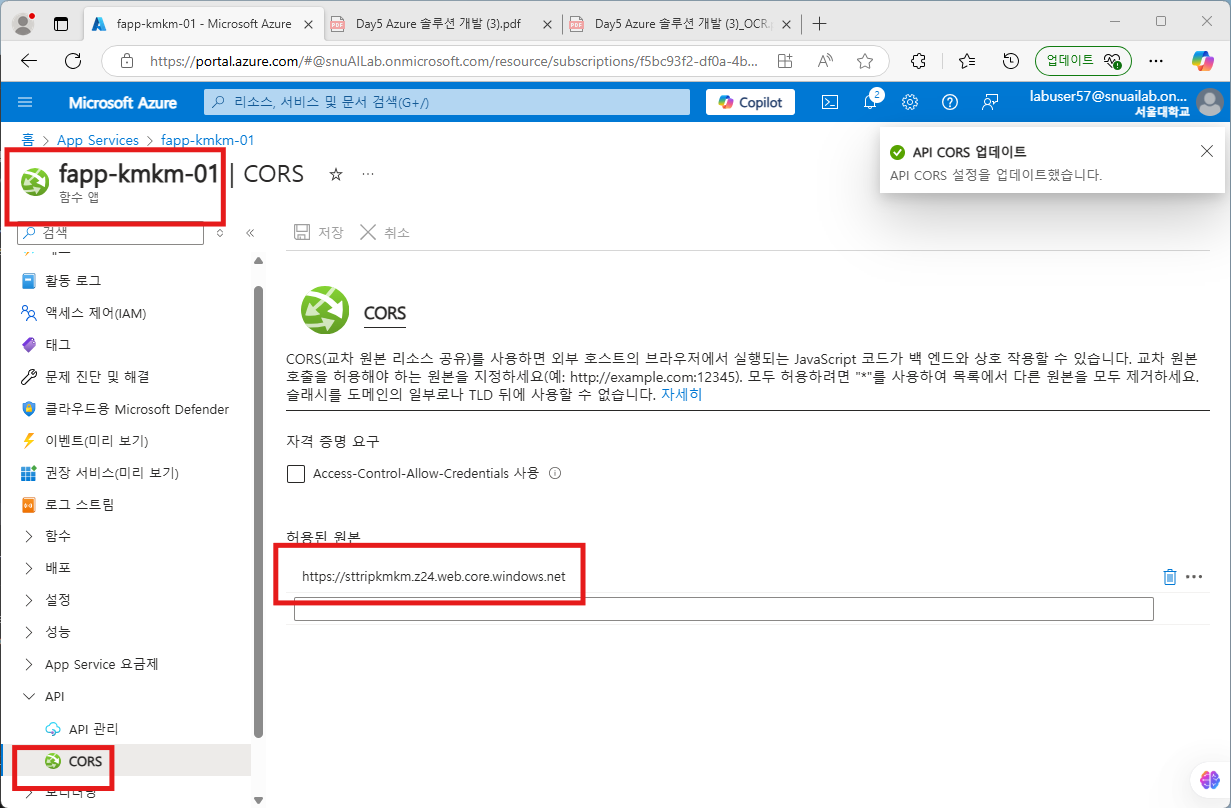
Task: Click the read aloud icon in address bar
Action: (x=825, y=61)
